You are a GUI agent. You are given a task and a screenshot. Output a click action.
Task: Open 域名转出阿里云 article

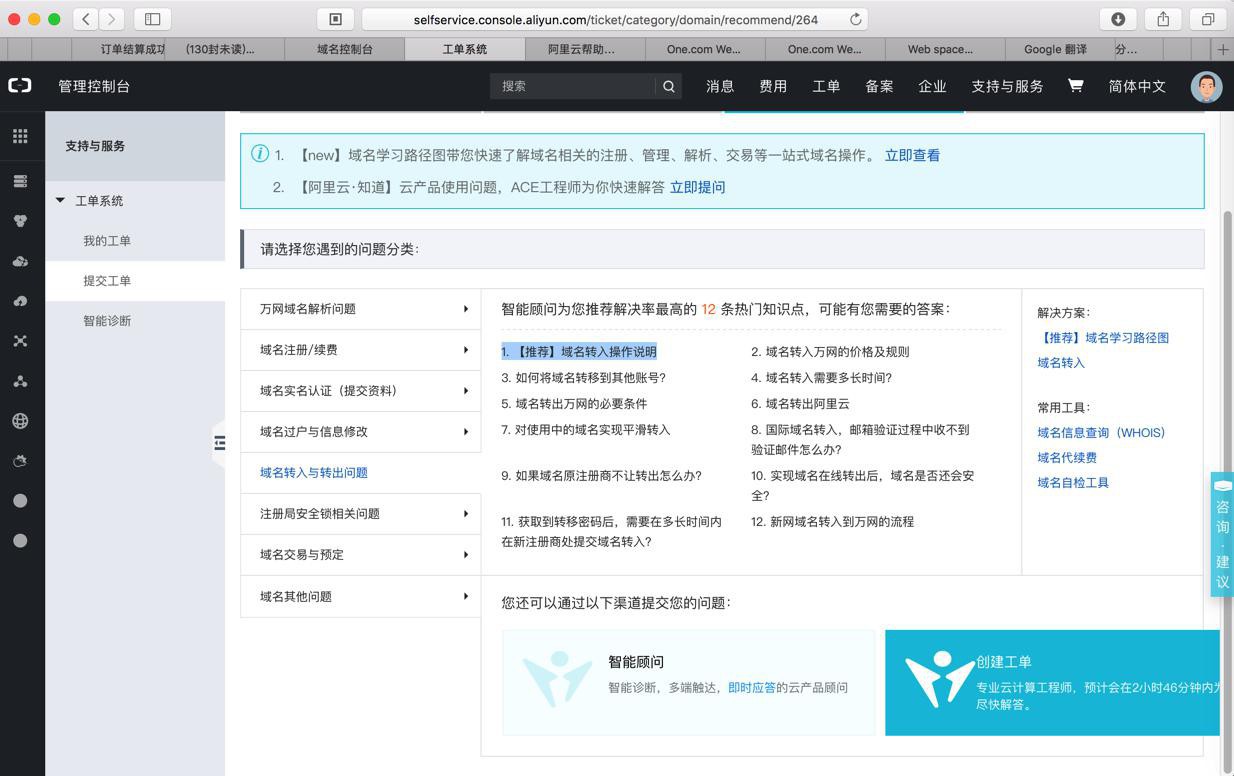[x=800, y=404]
